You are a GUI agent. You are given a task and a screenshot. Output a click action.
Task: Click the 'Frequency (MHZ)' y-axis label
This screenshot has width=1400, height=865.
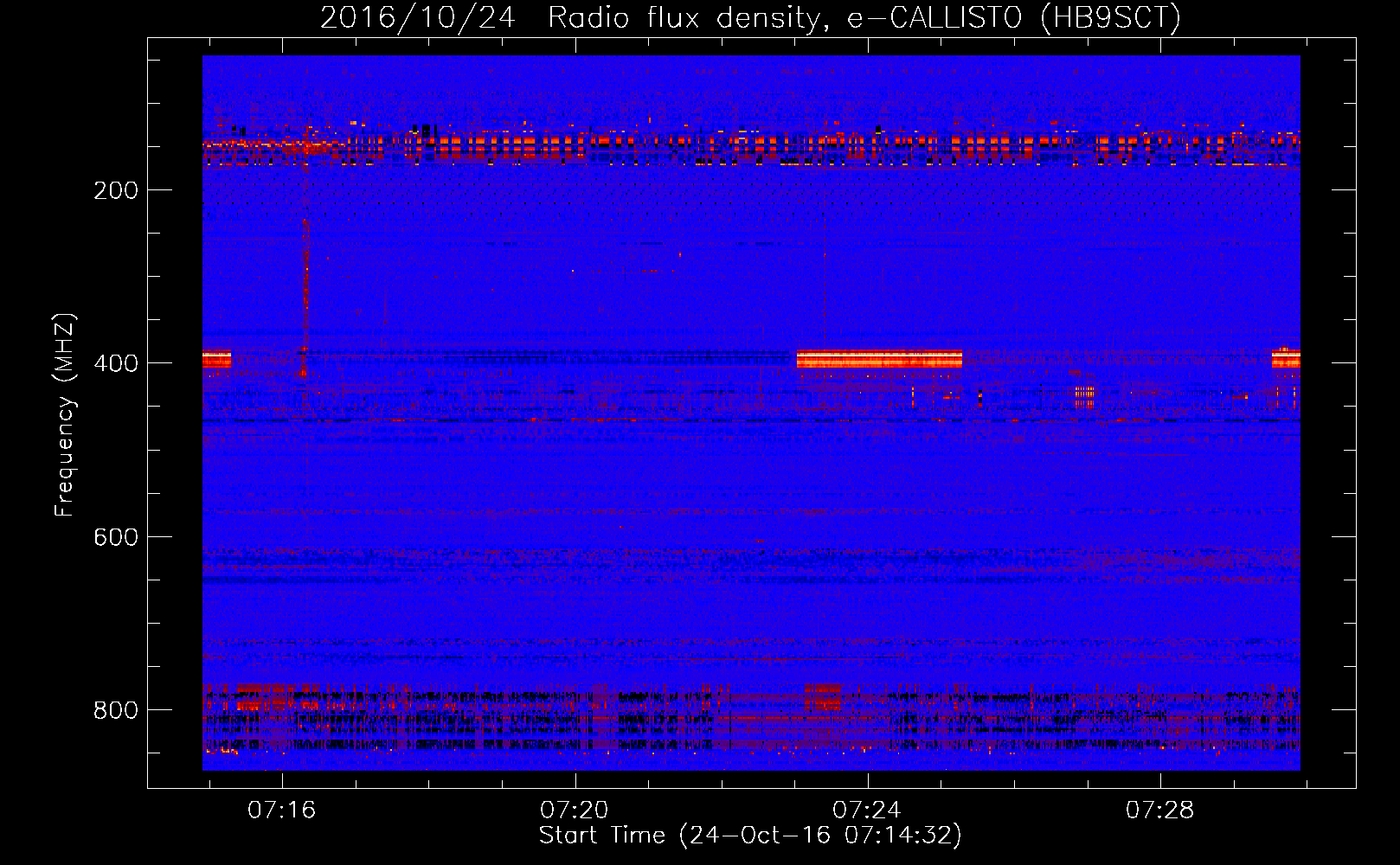point(65,415)
